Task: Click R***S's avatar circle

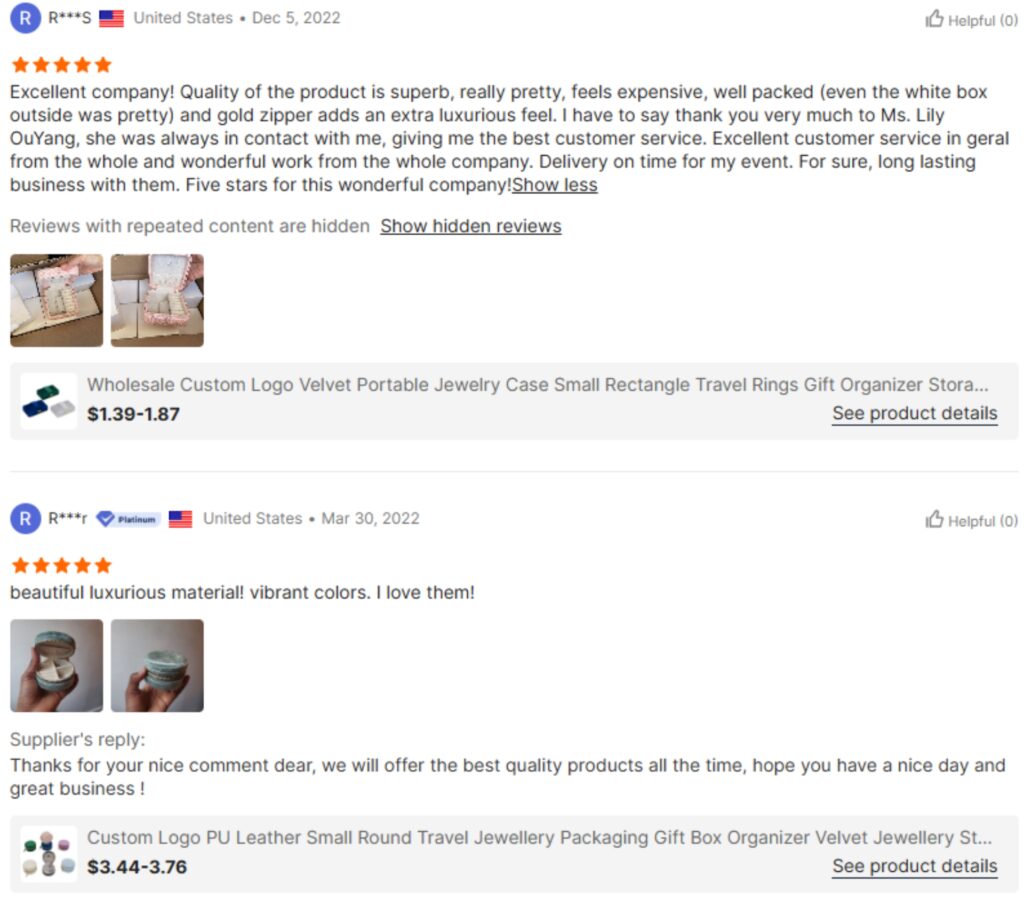Action: point(24,17)
